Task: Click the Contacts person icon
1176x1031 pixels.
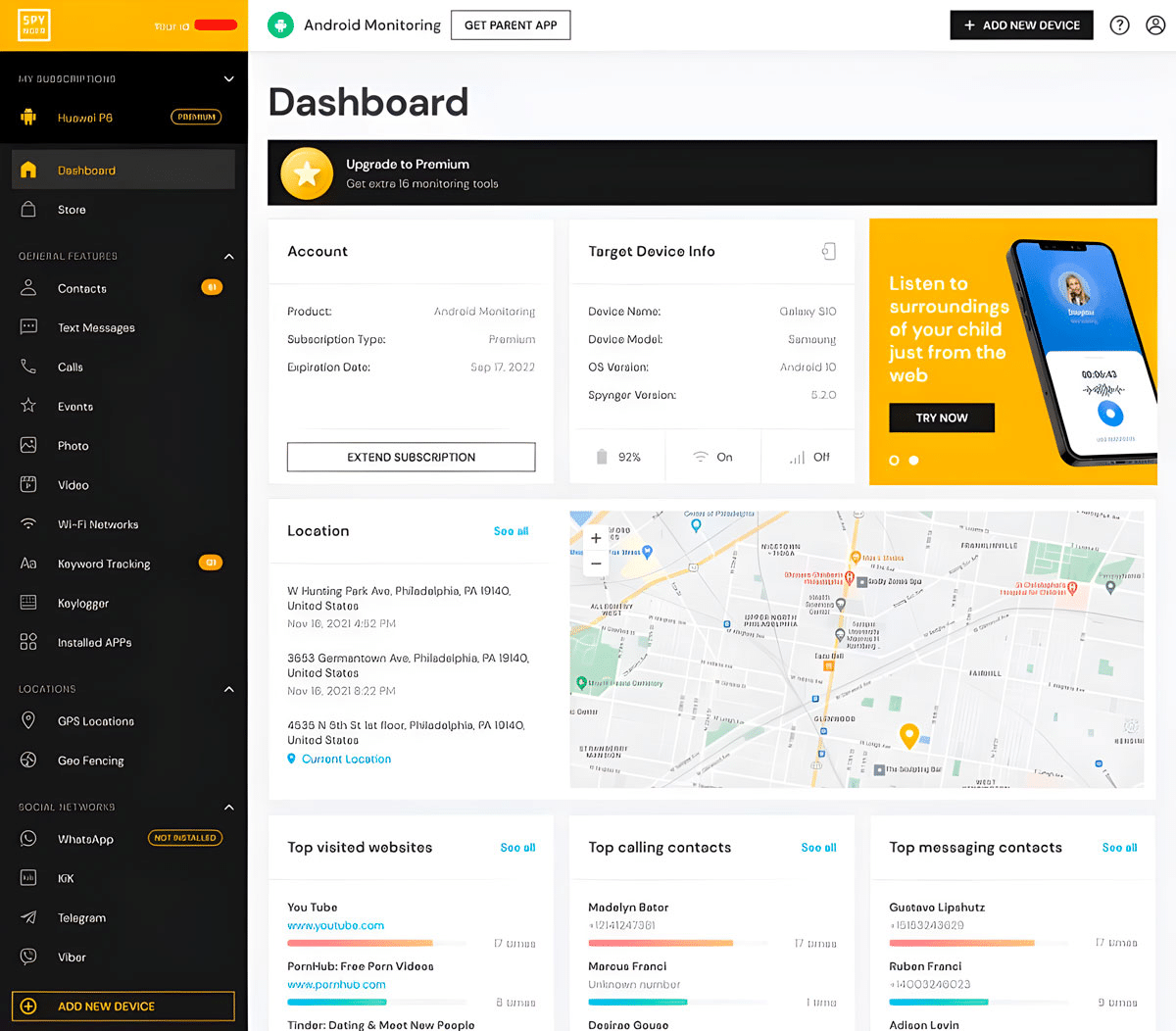Action: (28, 288)
